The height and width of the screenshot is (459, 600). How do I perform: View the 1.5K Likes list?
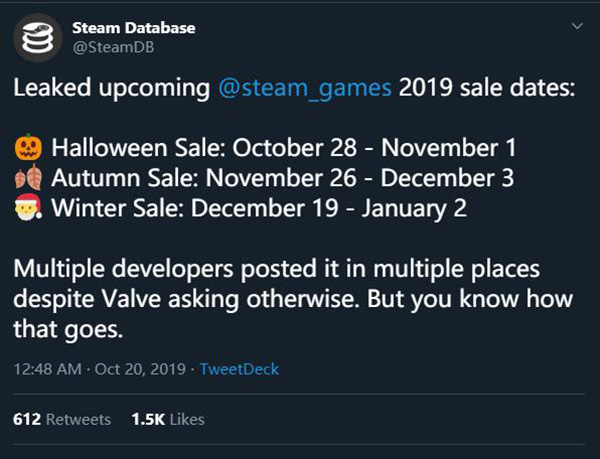168,419
